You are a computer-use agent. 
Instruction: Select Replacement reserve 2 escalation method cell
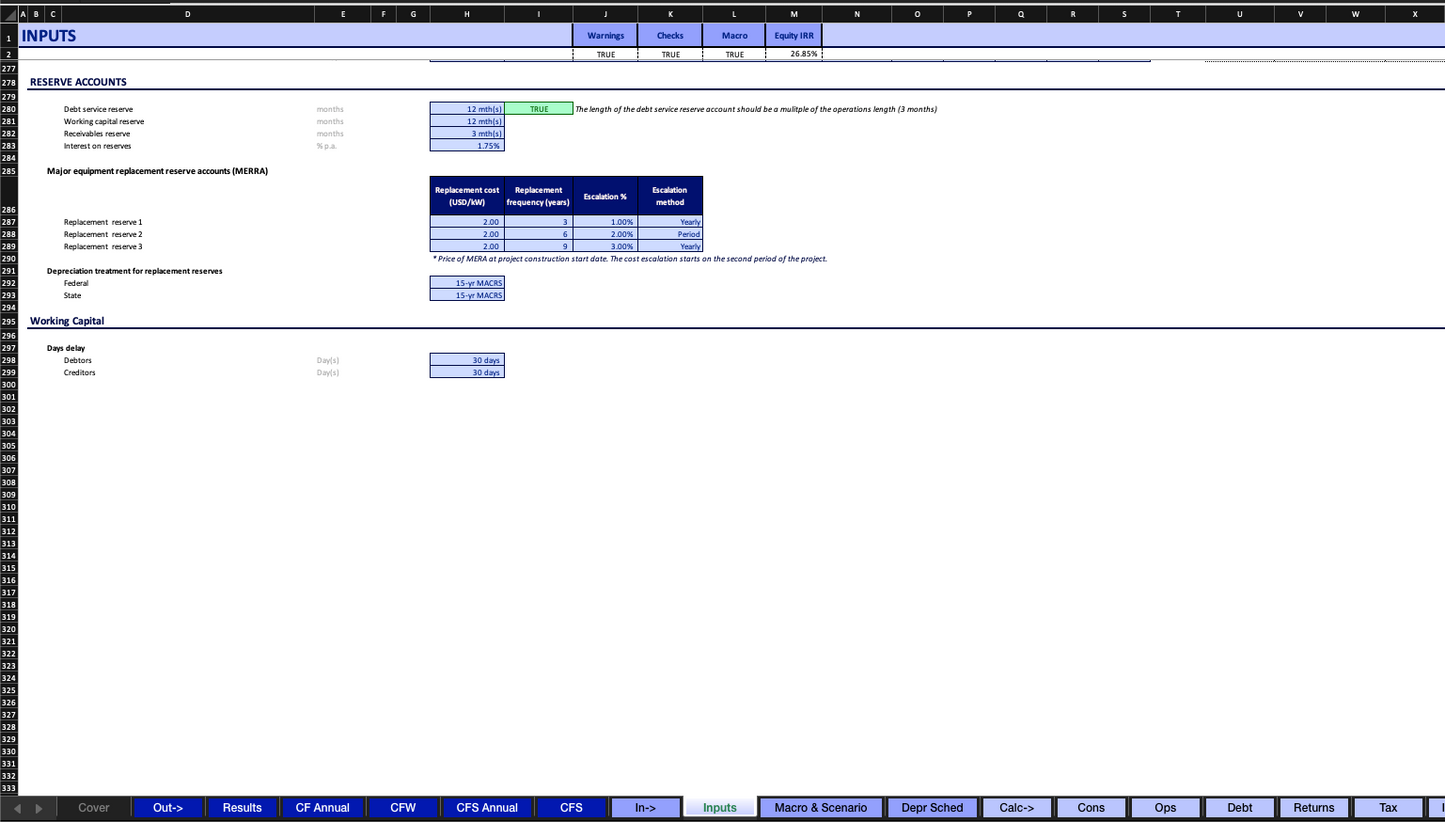pyautogui.click(x=670, y=234)
